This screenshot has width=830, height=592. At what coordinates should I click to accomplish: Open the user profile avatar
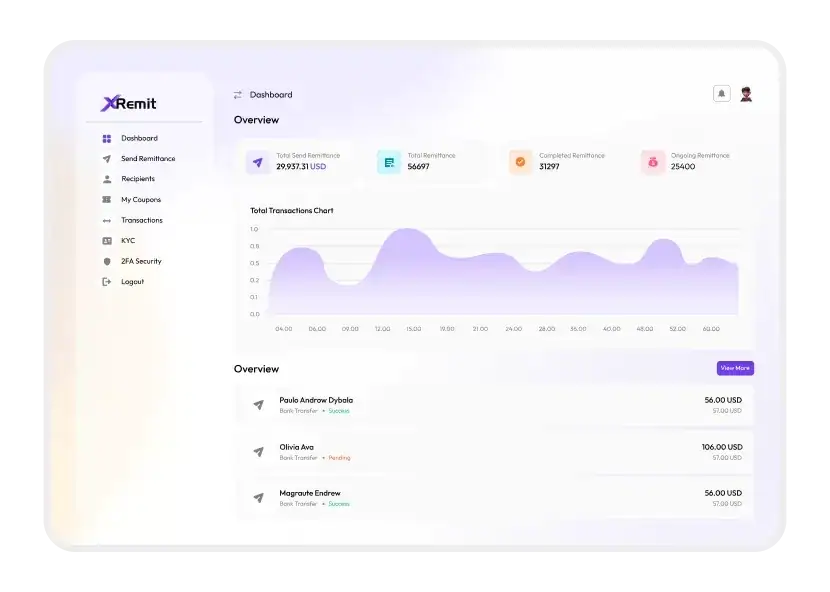[x=746, y=94]
